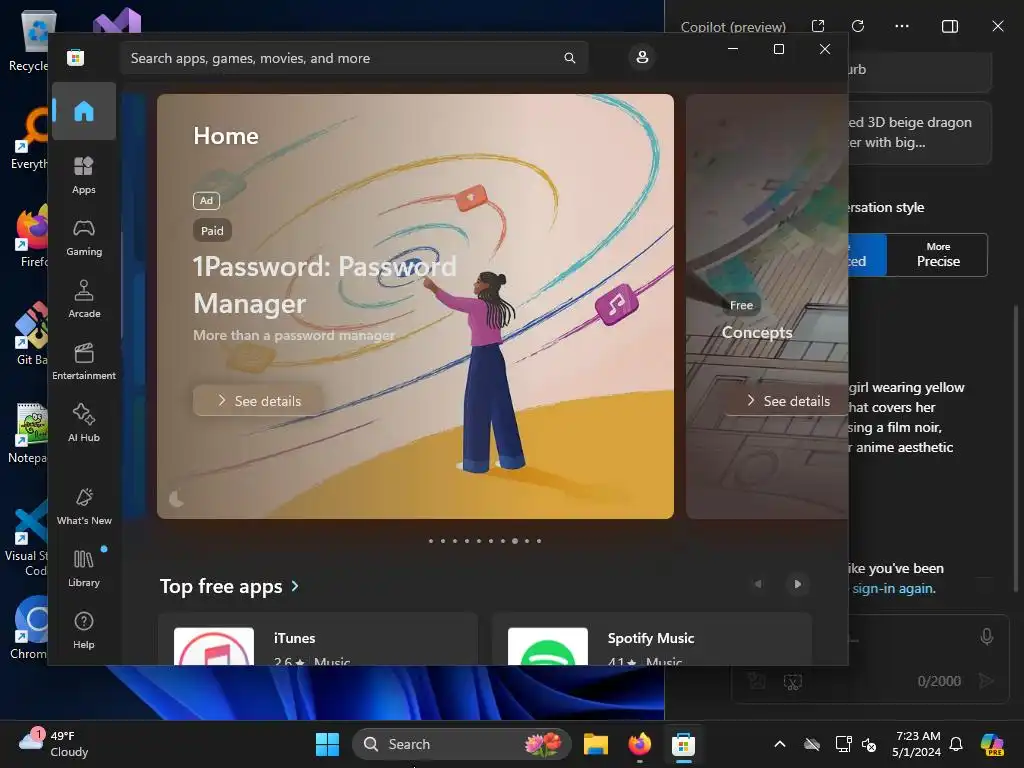
Task: Refresh the Copilot pane
Action: pos(858,26)
